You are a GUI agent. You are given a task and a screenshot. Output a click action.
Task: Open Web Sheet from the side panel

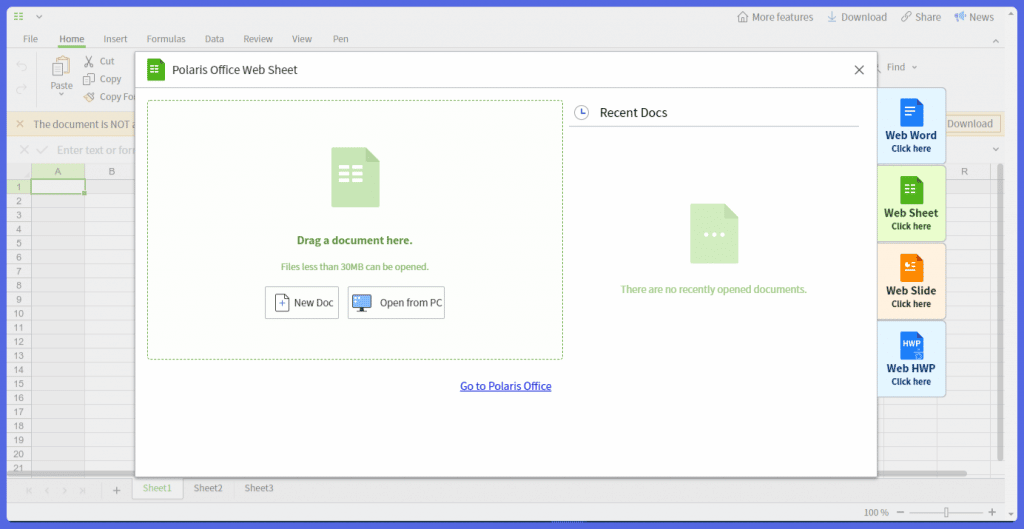pyautogui.click(x=911, y=203)
